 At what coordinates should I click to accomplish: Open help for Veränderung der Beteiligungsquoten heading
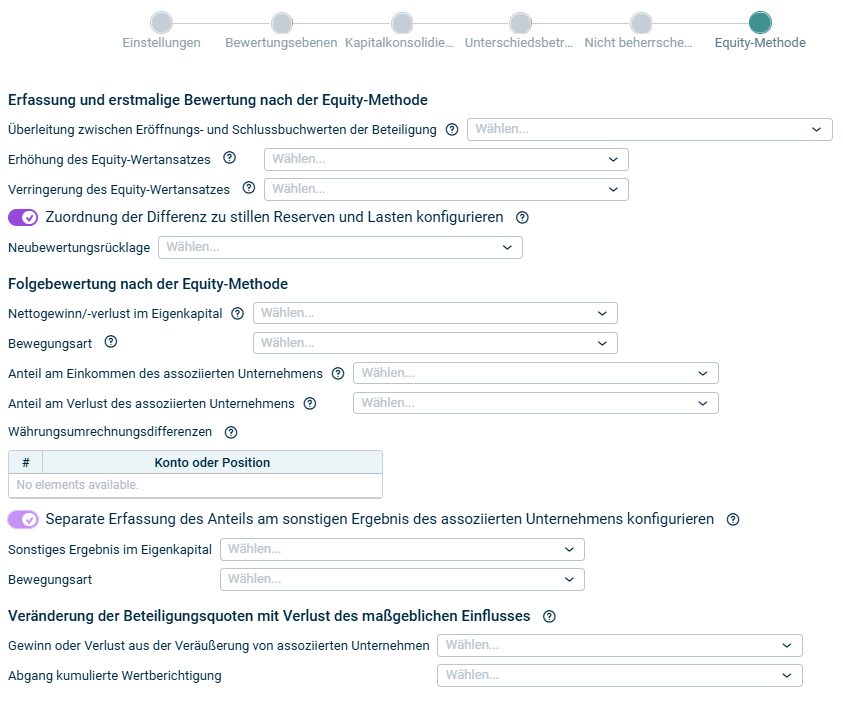548,616
